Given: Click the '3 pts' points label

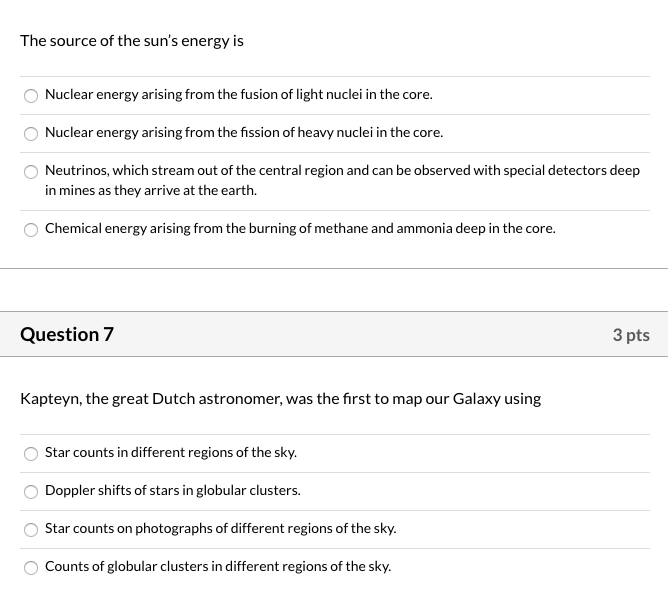Looking at the screenshot, I should pos(631,335).
